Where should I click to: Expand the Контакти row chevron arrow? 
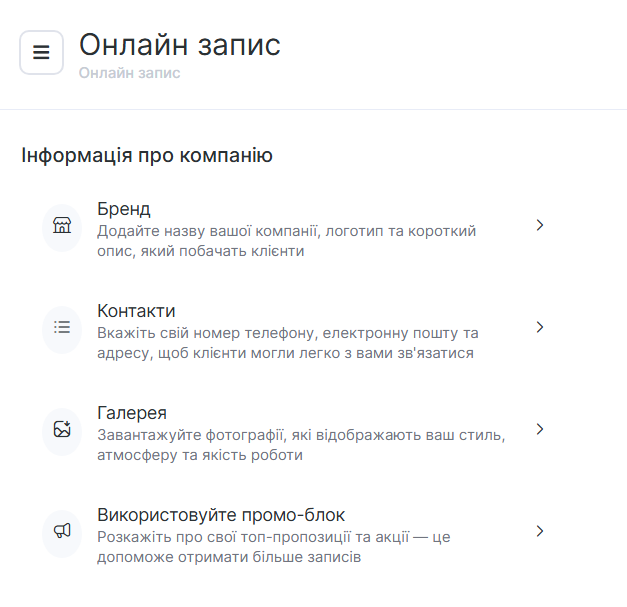pos(539,327)
